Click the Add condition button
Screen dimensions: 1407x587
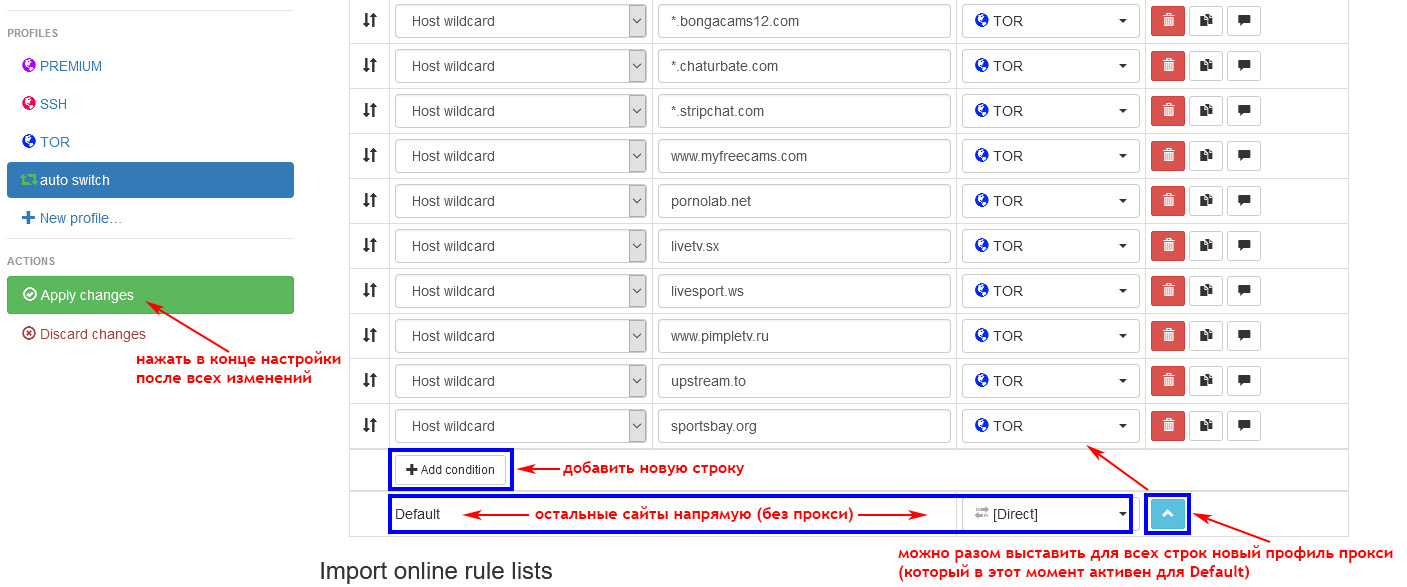tap(450, 470)
